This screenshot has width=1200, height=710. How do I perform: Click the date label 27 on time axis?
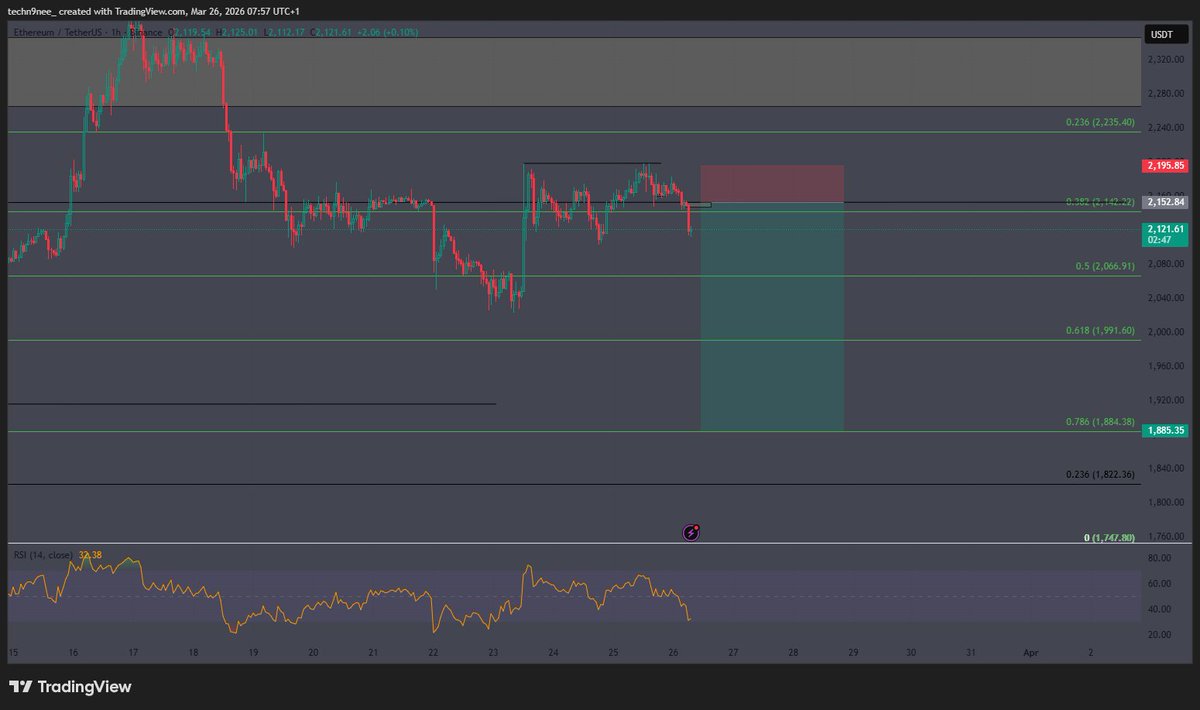pyautogui.click(x=733, y=652)
